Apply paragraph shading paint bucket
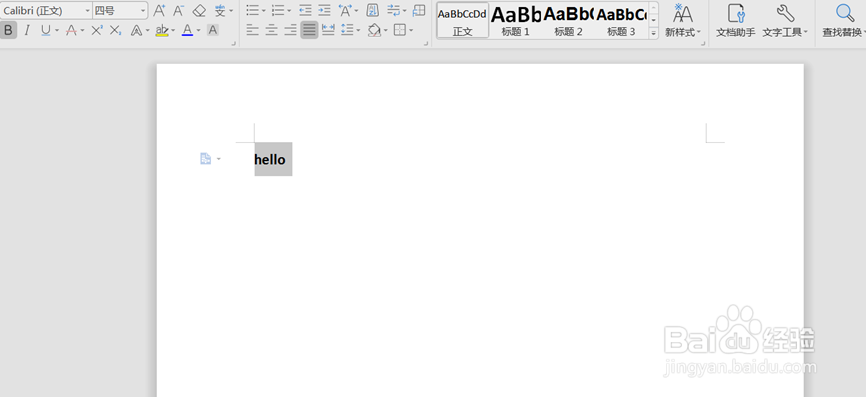This screenshot has height=397, width=866. (374, 30)
